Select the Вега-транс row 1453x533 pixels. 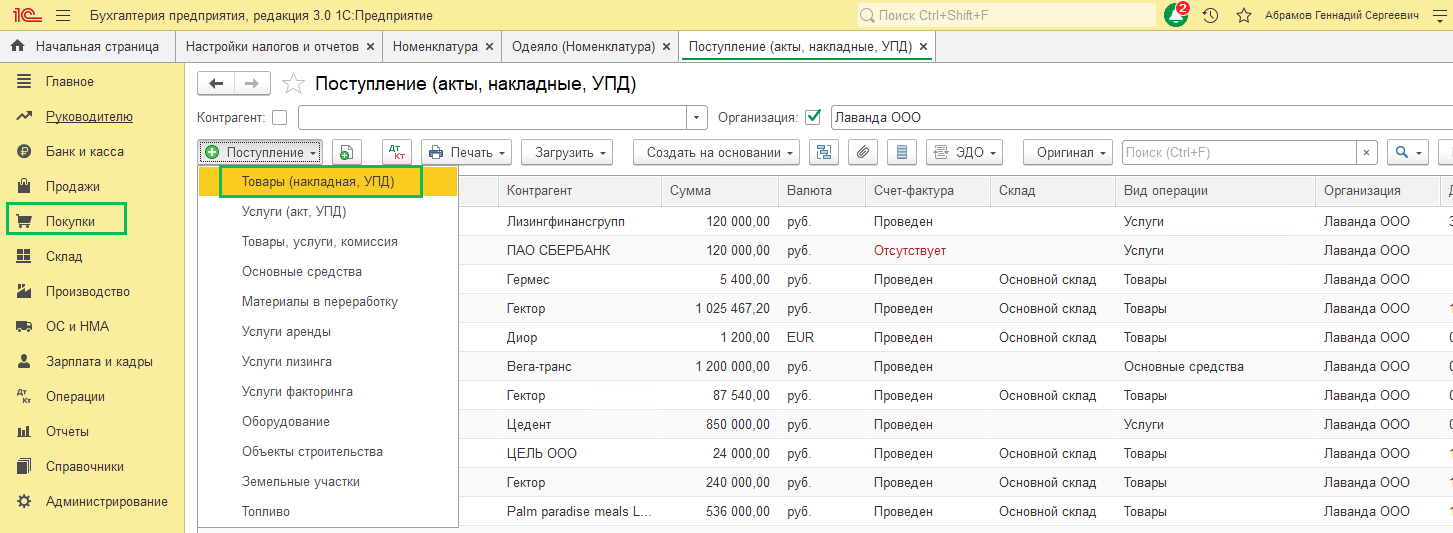click(x=955, y=366)
